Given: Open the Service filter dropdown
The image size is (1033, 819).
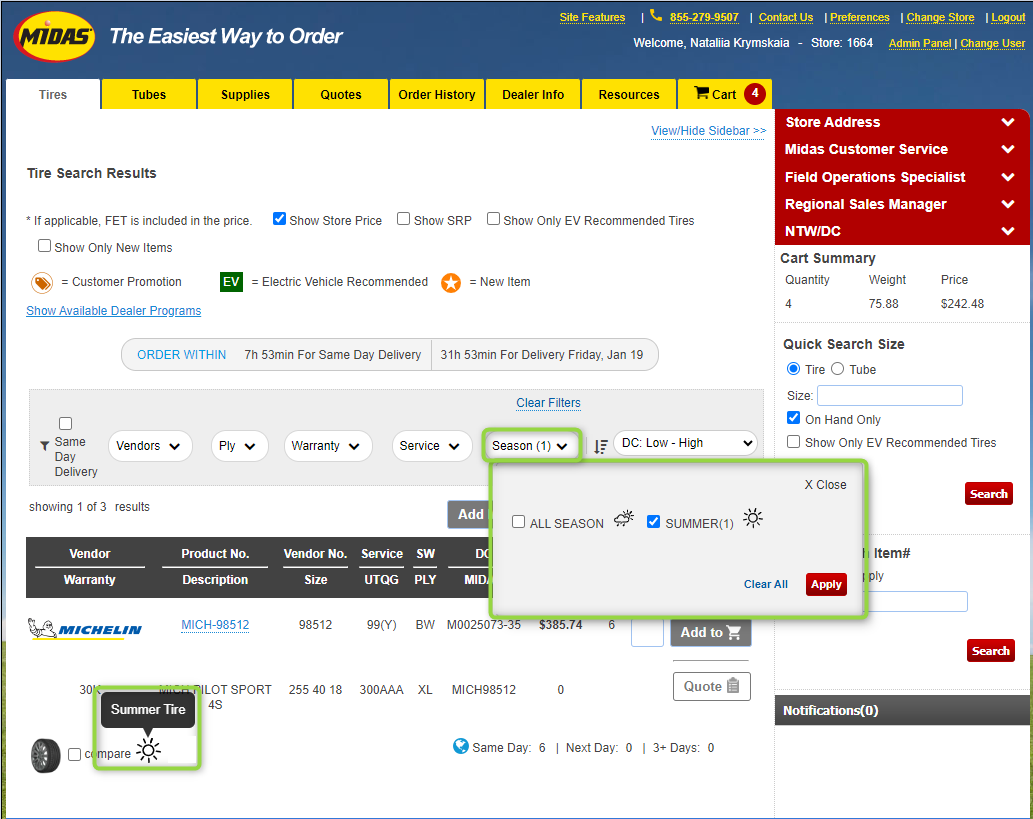Looking at the screenshot, I should 432,446.
